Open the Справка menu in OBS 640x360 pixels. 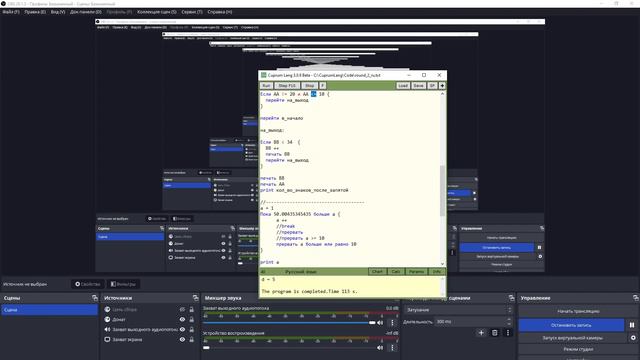[x=220, y=12]
